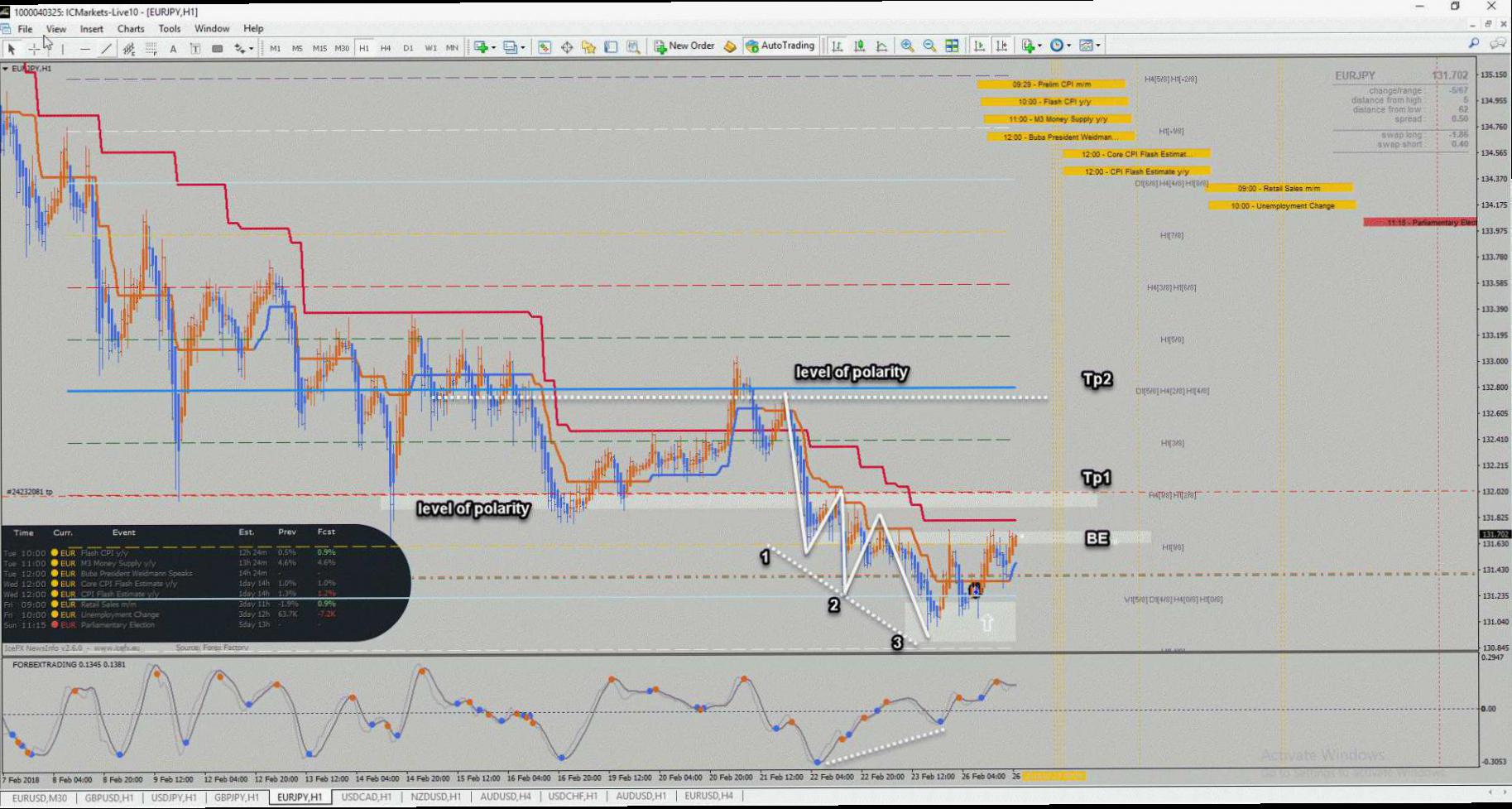
Task: Tile chart windows icon
Action: (953, 46)
